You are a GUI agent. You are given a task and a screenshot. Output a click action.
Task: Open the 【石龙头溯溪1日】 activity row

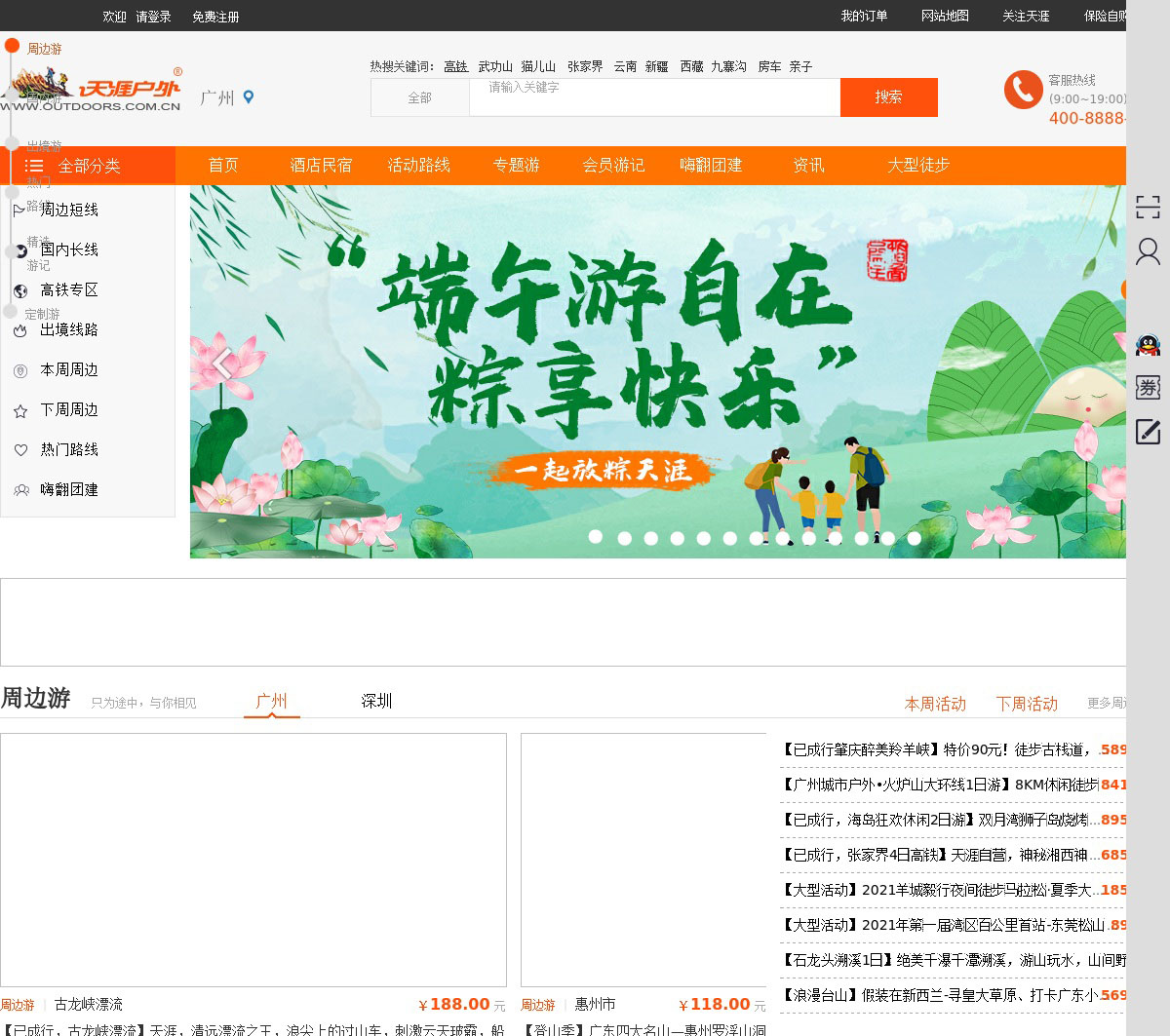[x=953, y=961]
